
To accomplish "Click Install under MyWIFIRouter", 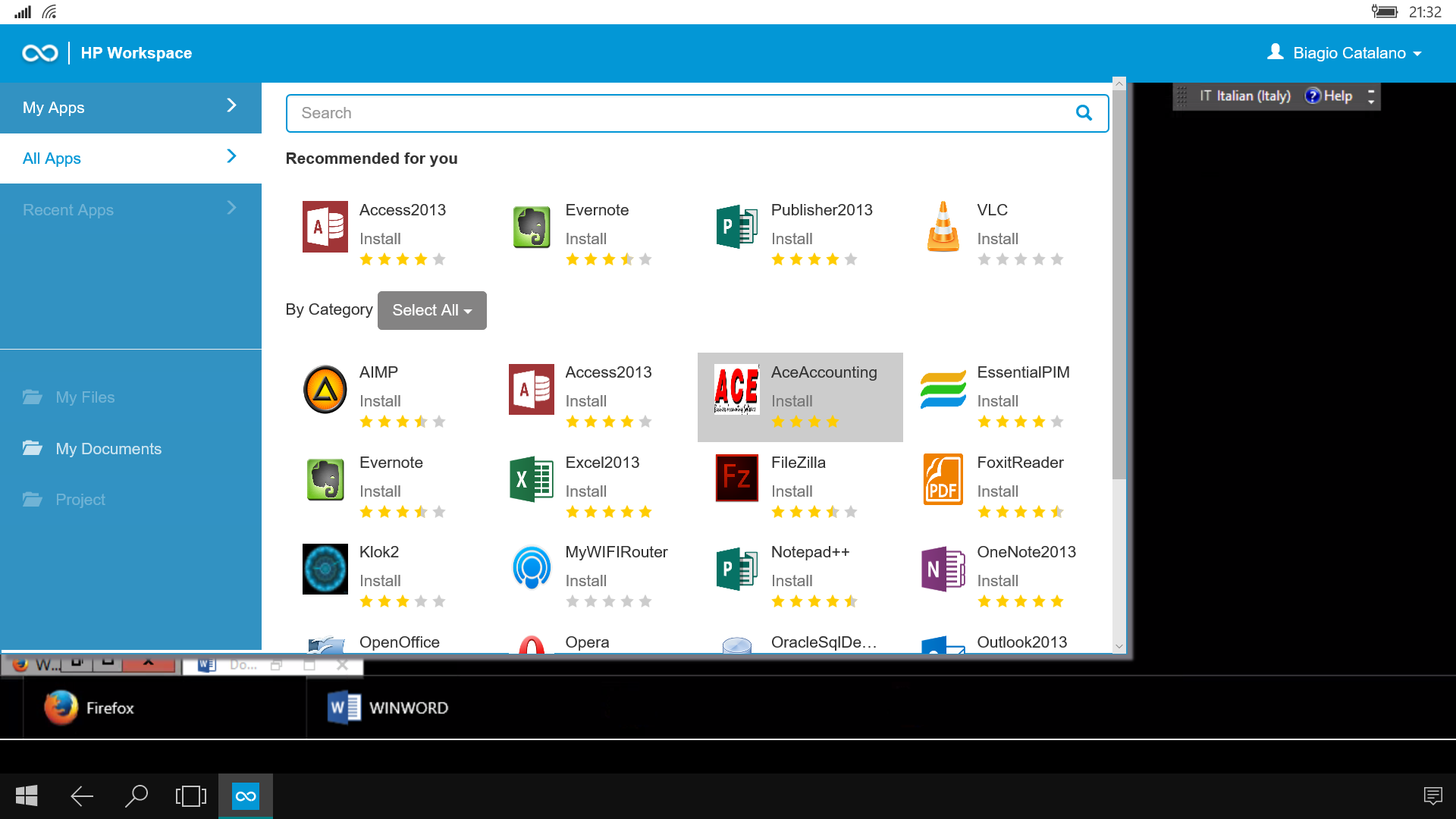I will pyautogui.click(x=585, y=581).
